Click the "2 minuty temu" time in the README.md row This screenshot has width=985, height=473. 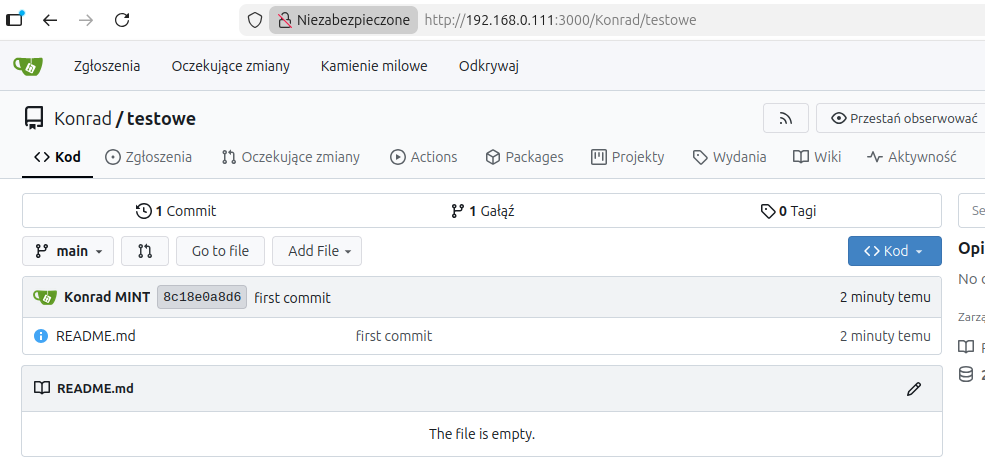coord(885,336)
